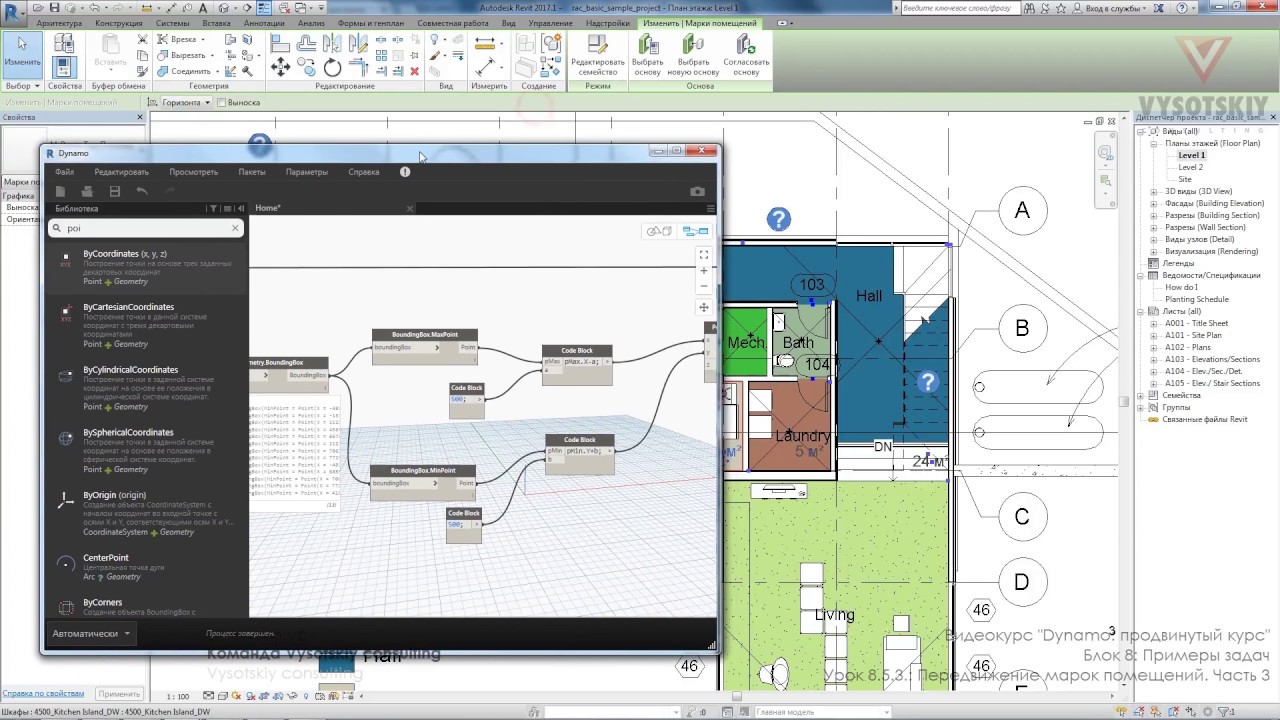Open Dynamo Файл menu

pyautogui.click(x=64, y=172)
